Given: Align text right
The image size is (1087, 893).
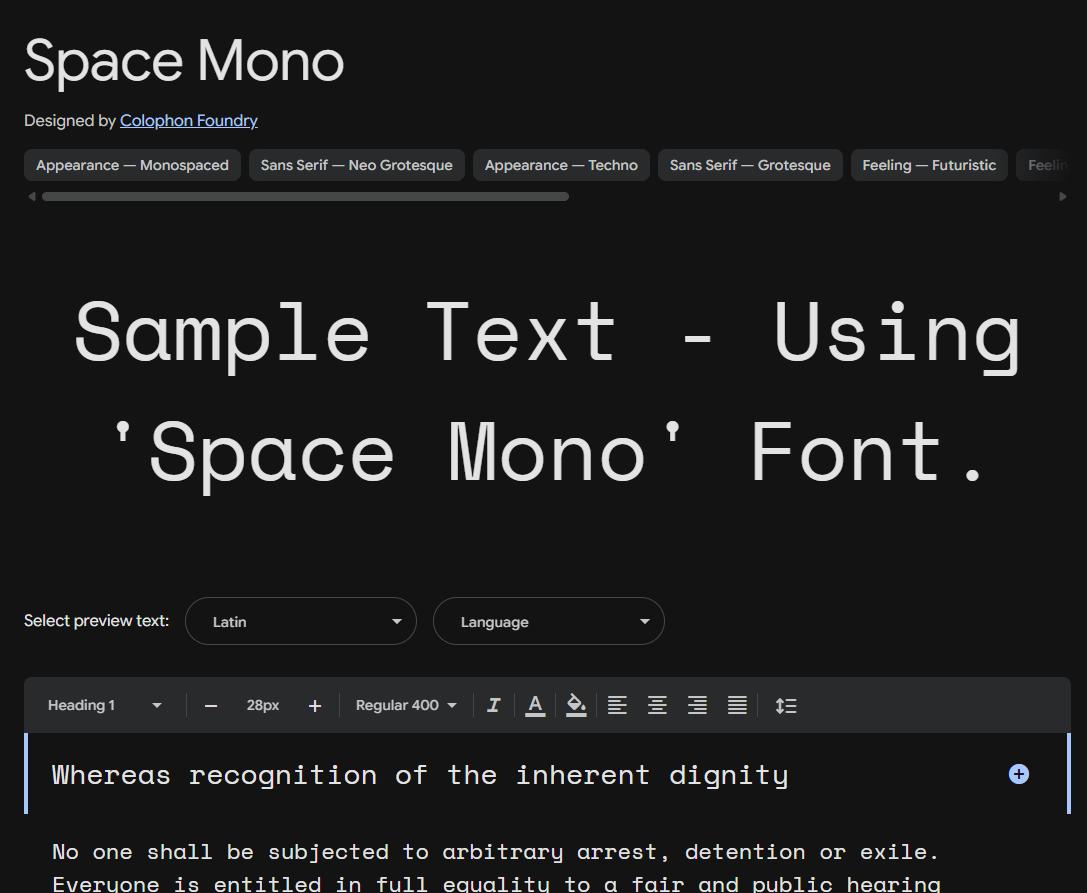Looking at the screenshot, I should 697,706.
